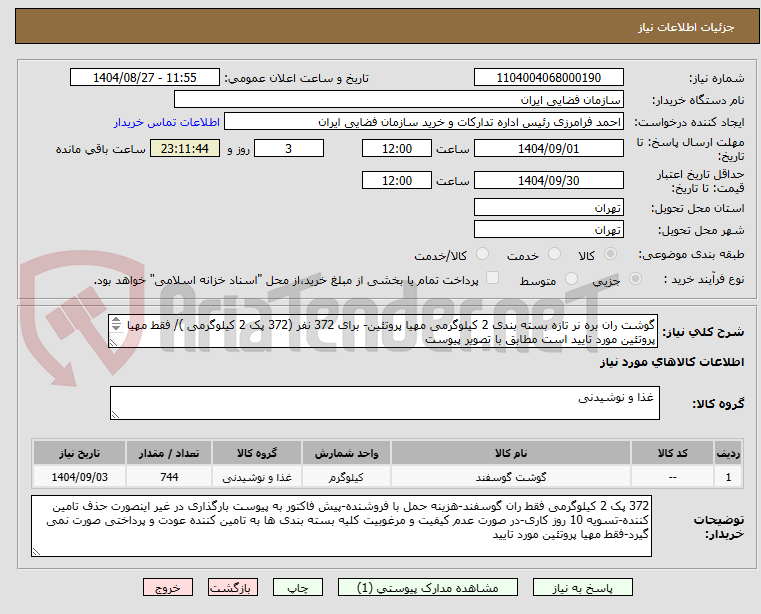Select the کالا radio button
The width and height of the screenshot is (761, 614).
tap(611, 254)
